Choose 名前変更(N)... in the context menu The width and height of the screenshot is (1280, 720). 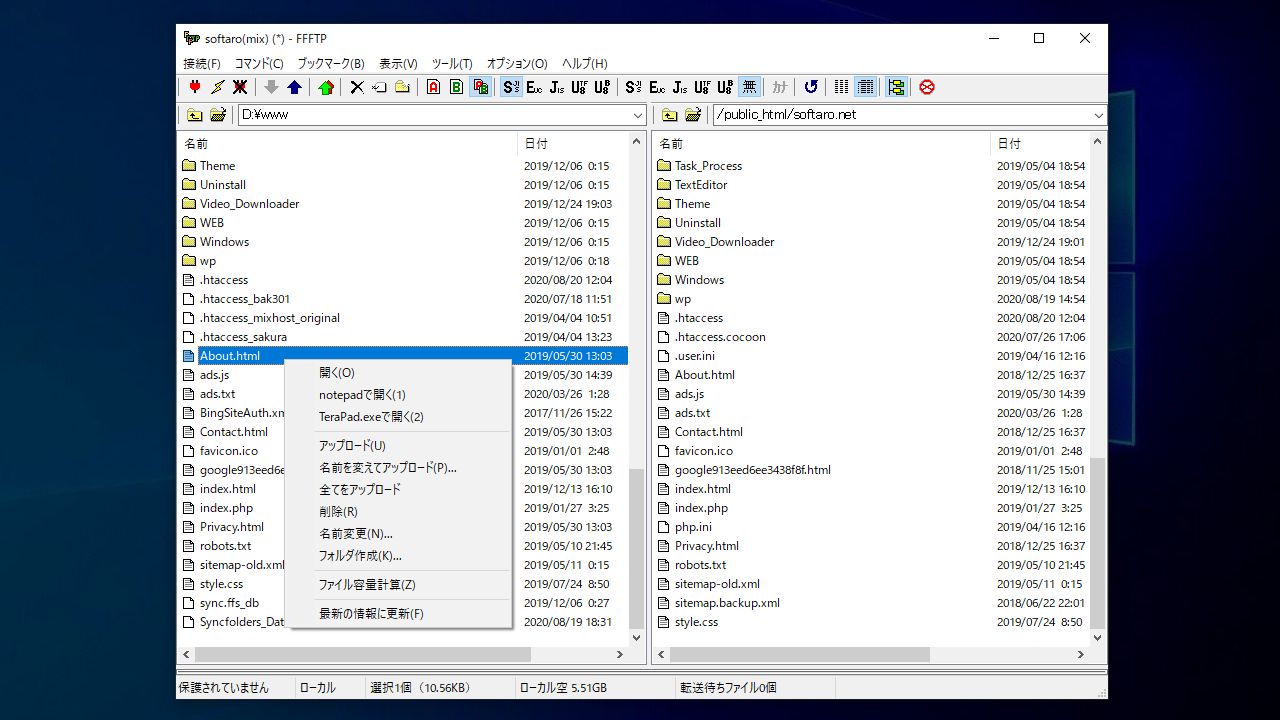pos(398,534)
